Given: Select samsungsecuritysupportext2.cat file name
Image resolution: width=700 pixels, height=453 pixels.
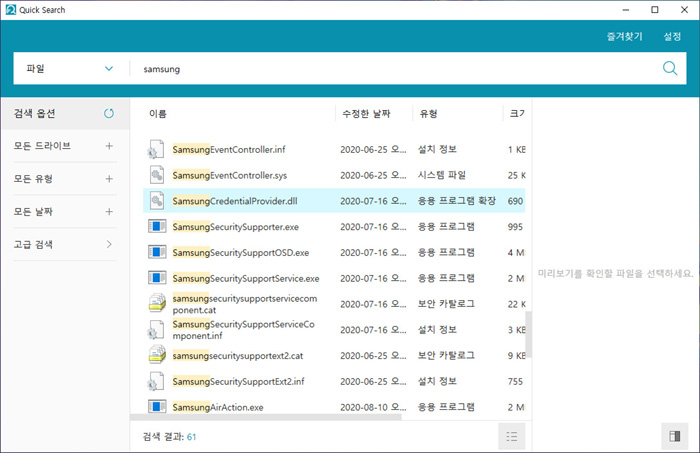Looking at the screenshot, I should pos(238,356).
